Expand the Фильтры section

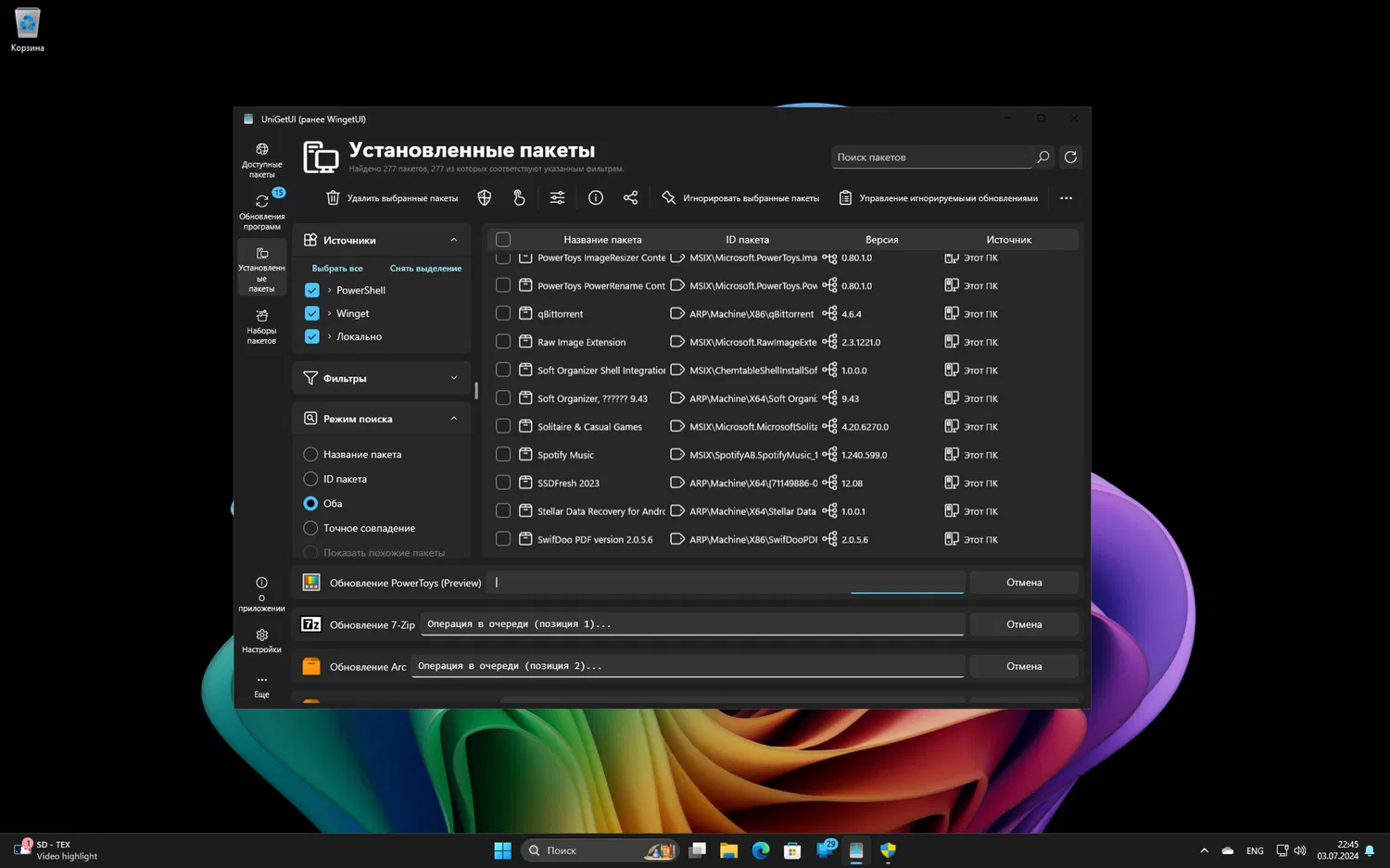point(453,378)
